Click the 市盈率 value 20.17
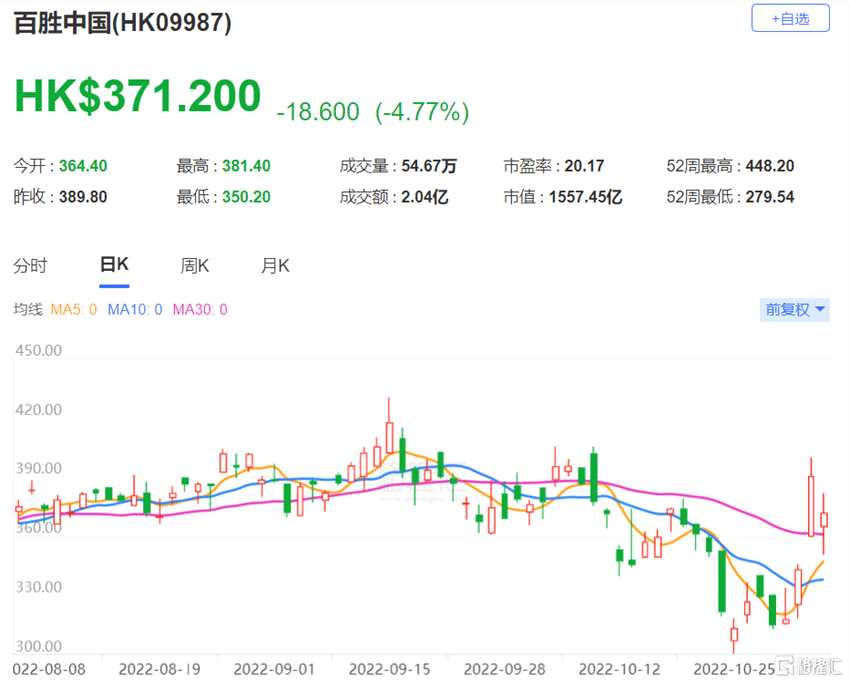Viewport: 850px width, 682px height. click(584, 166)
